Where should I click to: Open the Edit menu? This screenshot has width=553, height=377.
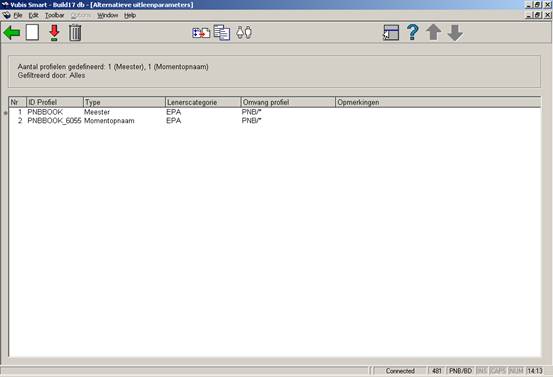34,16
